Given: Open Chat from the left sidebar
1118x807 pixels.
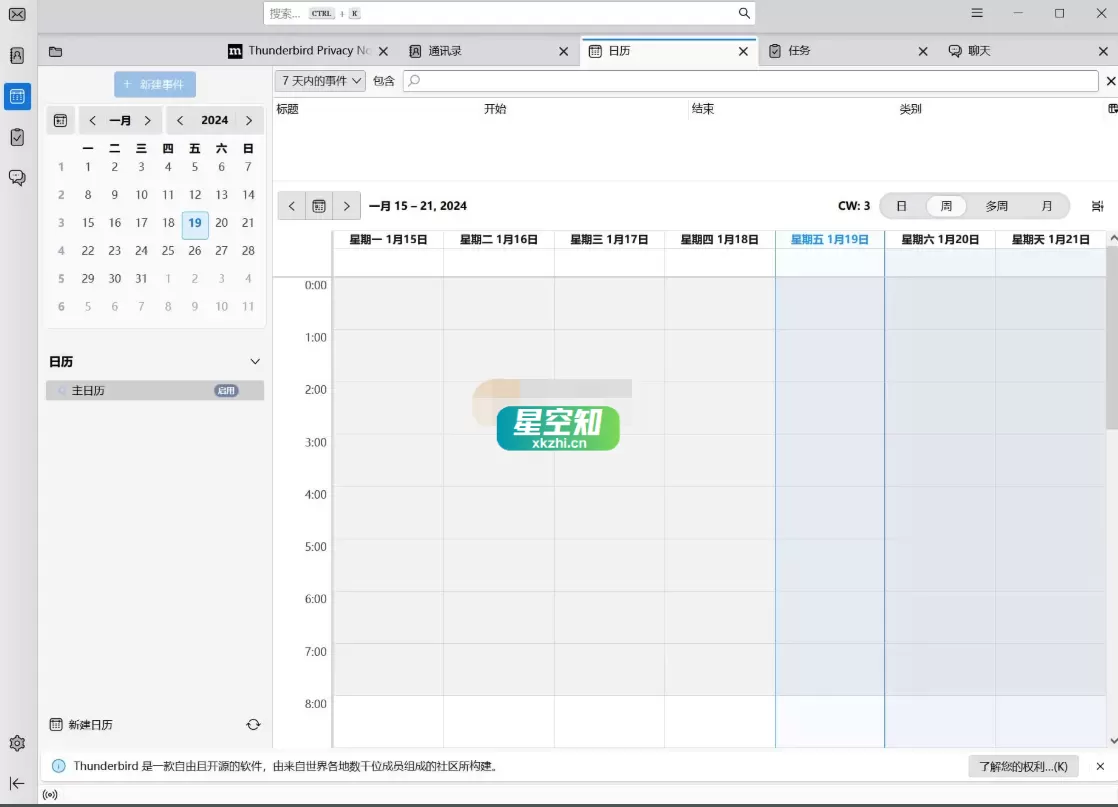Looking at the screenshot, I should [x=16, y=177].
